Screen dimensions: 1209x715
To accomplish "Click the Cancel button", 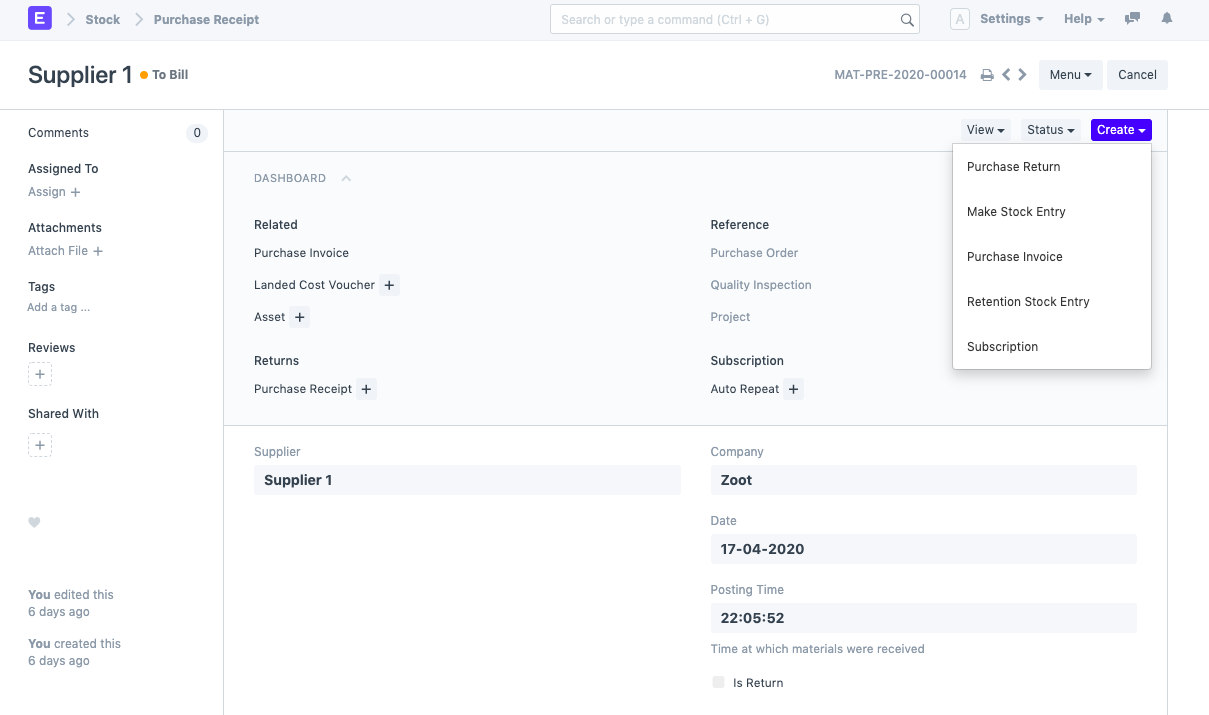I will (1137, 75).
